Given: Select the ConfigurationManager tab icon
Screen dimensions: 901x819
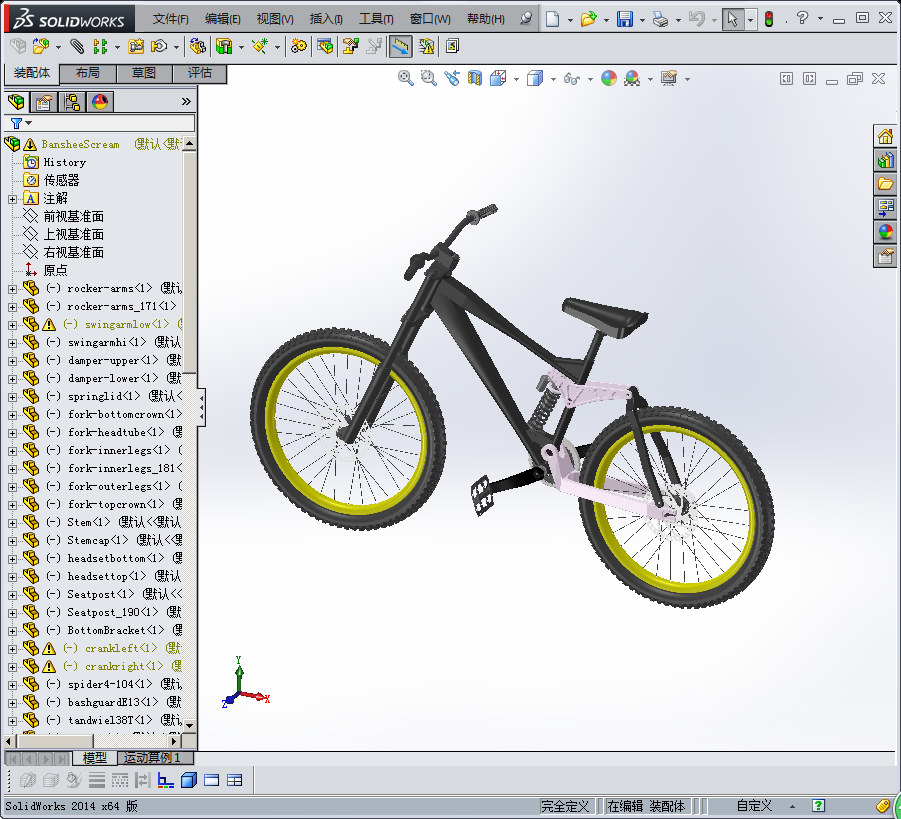Looking at the screenshot, I should [x=72, y=102].
